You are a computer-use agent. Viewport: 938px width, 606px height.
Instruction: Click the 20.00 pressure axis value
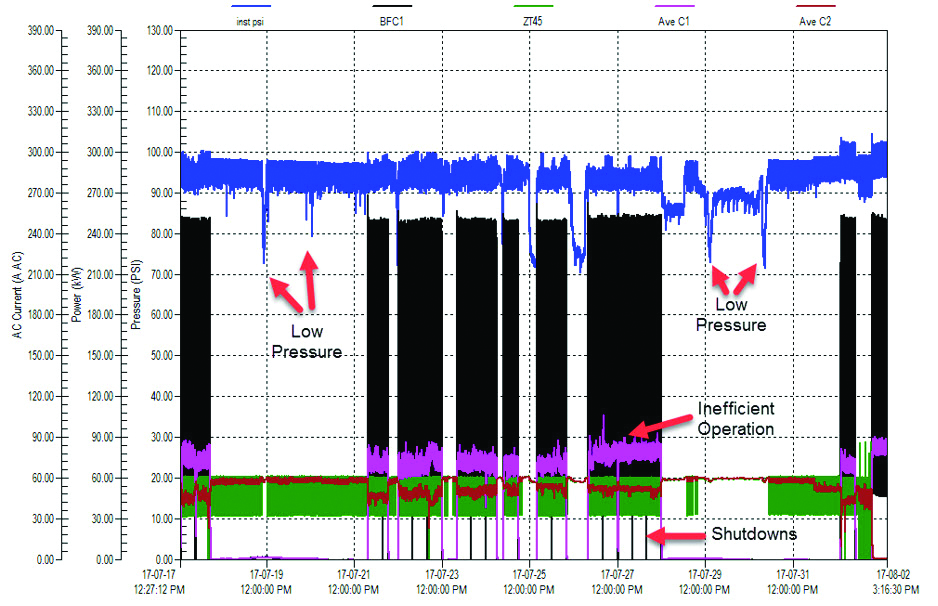[x=162, y=478]
